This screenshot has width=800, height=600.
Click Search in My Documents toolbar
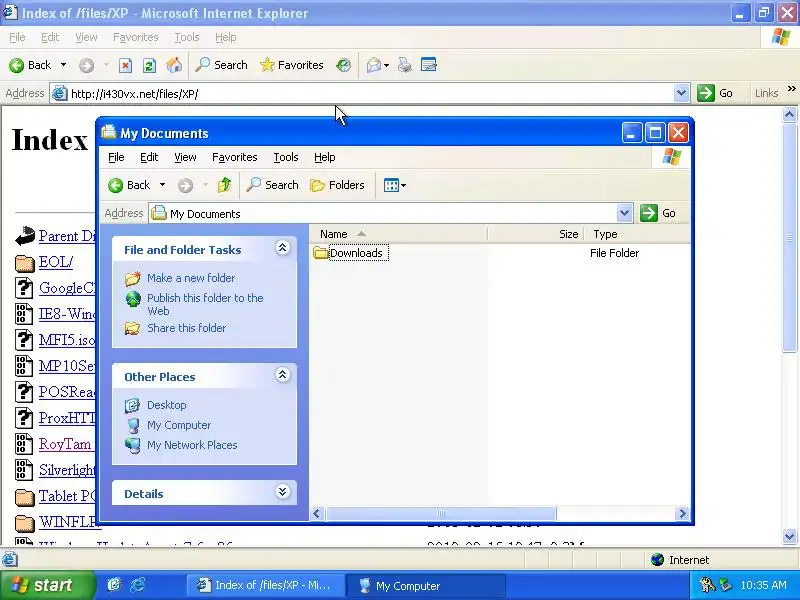tap(272, 185)
